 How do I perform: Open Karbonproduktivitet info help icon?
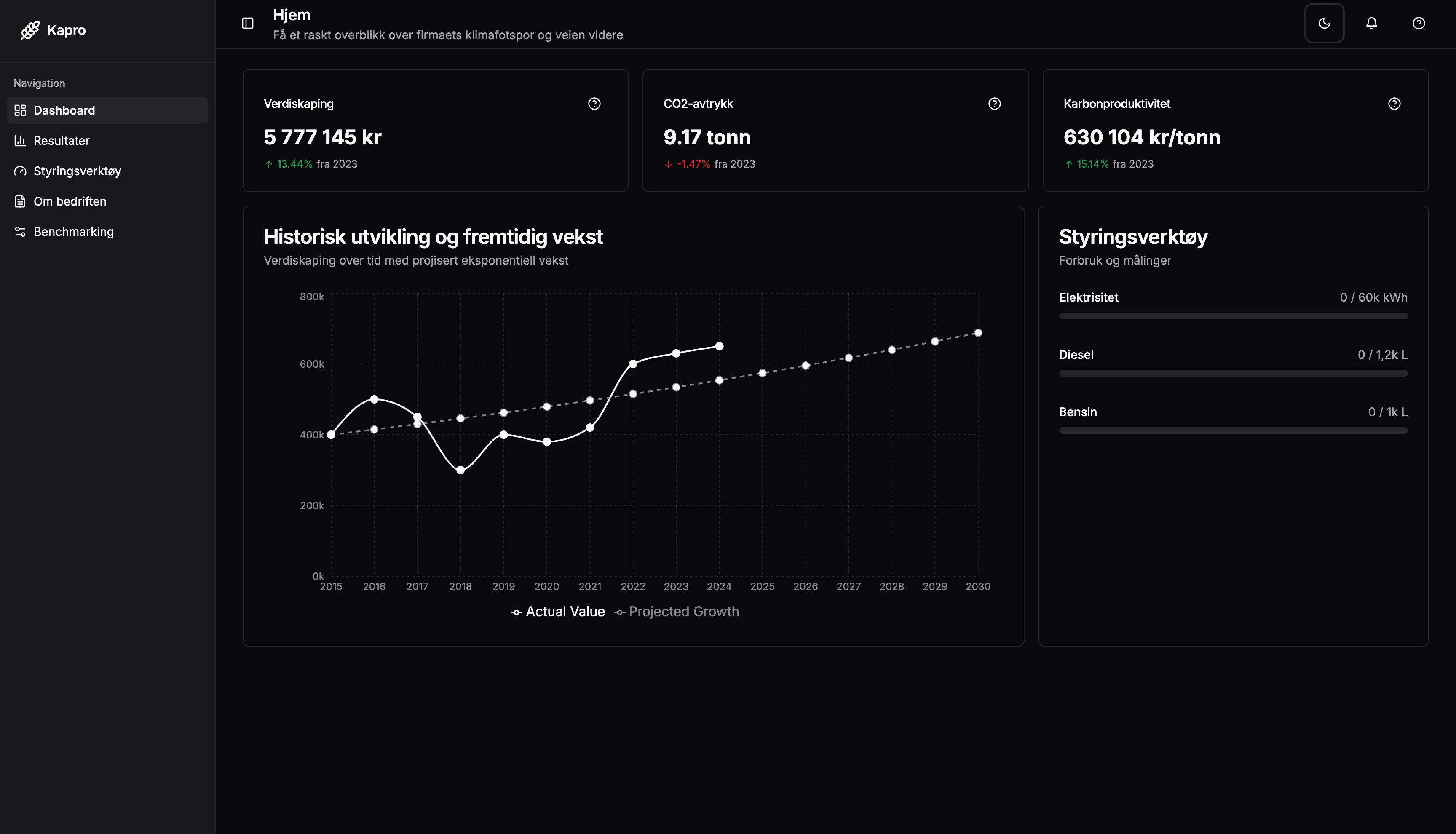pyautogui.click(x=1394, y=104)
